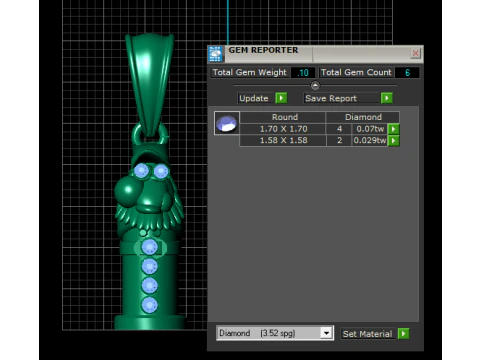Click the green arrow on the 0.029tw row
Screen dimensions: 480x360
tap(394, 141)
